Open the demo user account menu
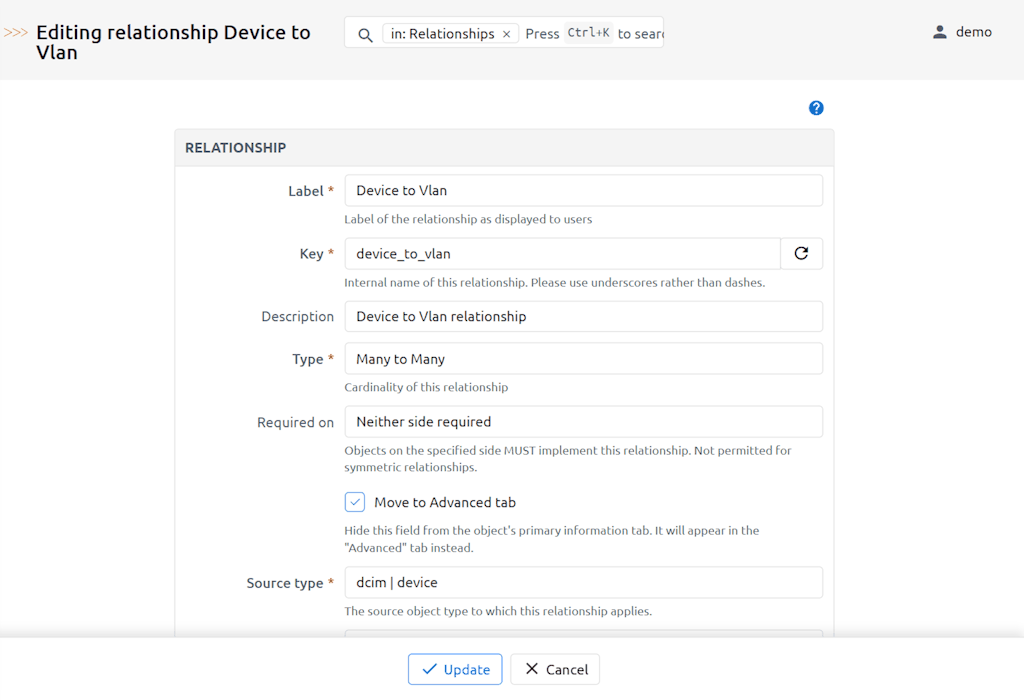The width and height of the screenshot is (1024, 700). [x=962, y=32]
